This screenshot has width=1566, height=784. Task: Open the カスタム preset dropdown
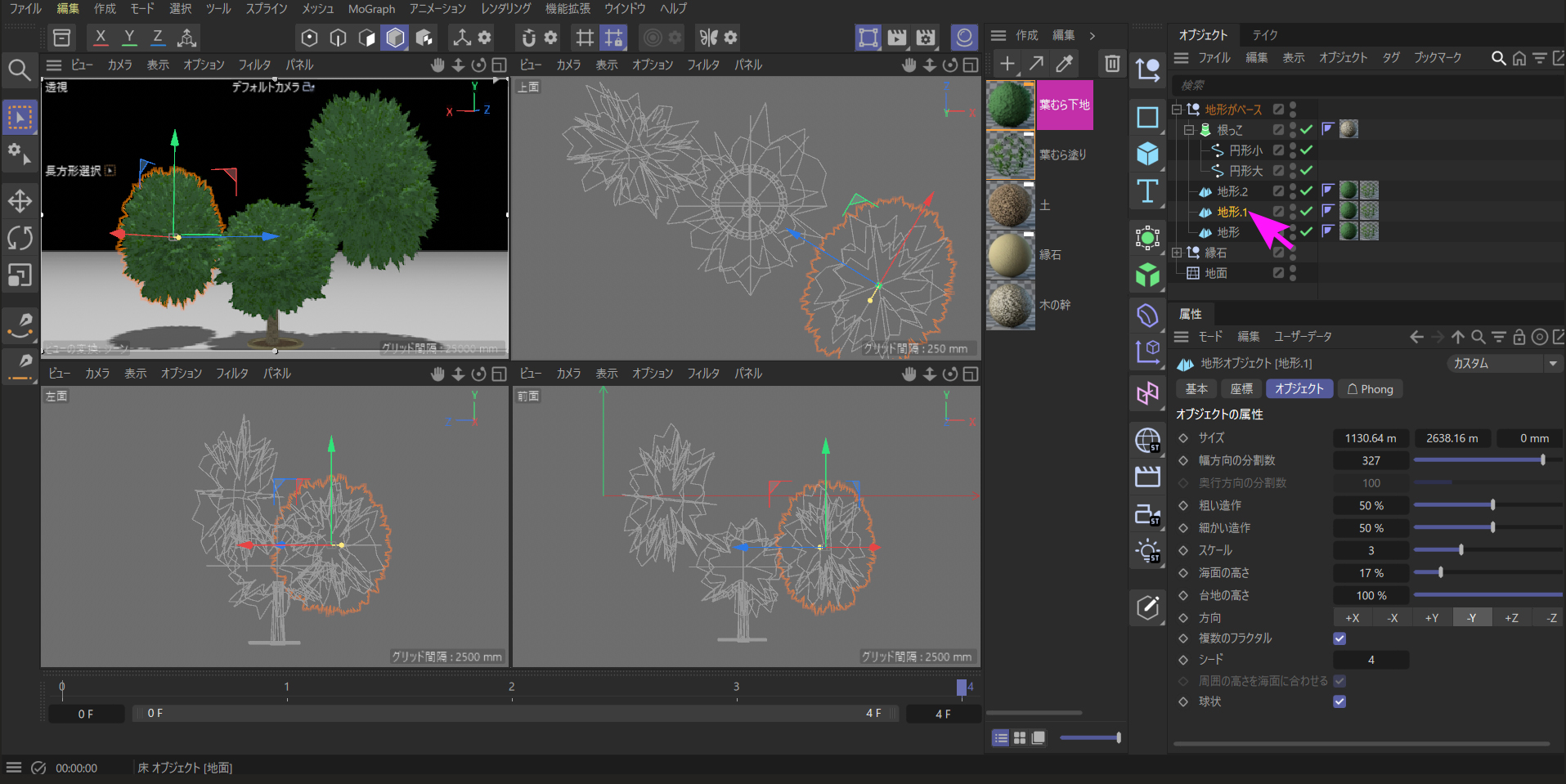point(1504,364)
